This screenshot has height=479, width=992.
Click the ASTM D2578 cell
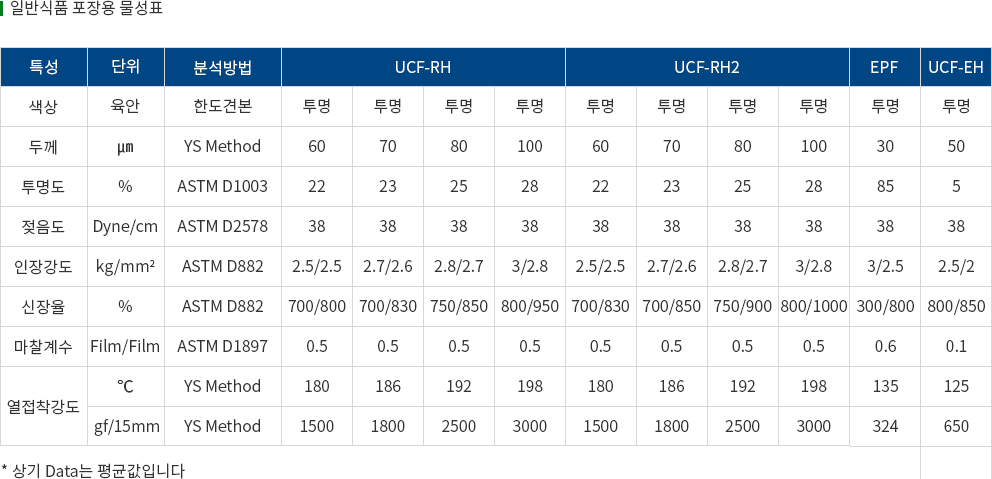pyautogui.click(x=223, y=227)
